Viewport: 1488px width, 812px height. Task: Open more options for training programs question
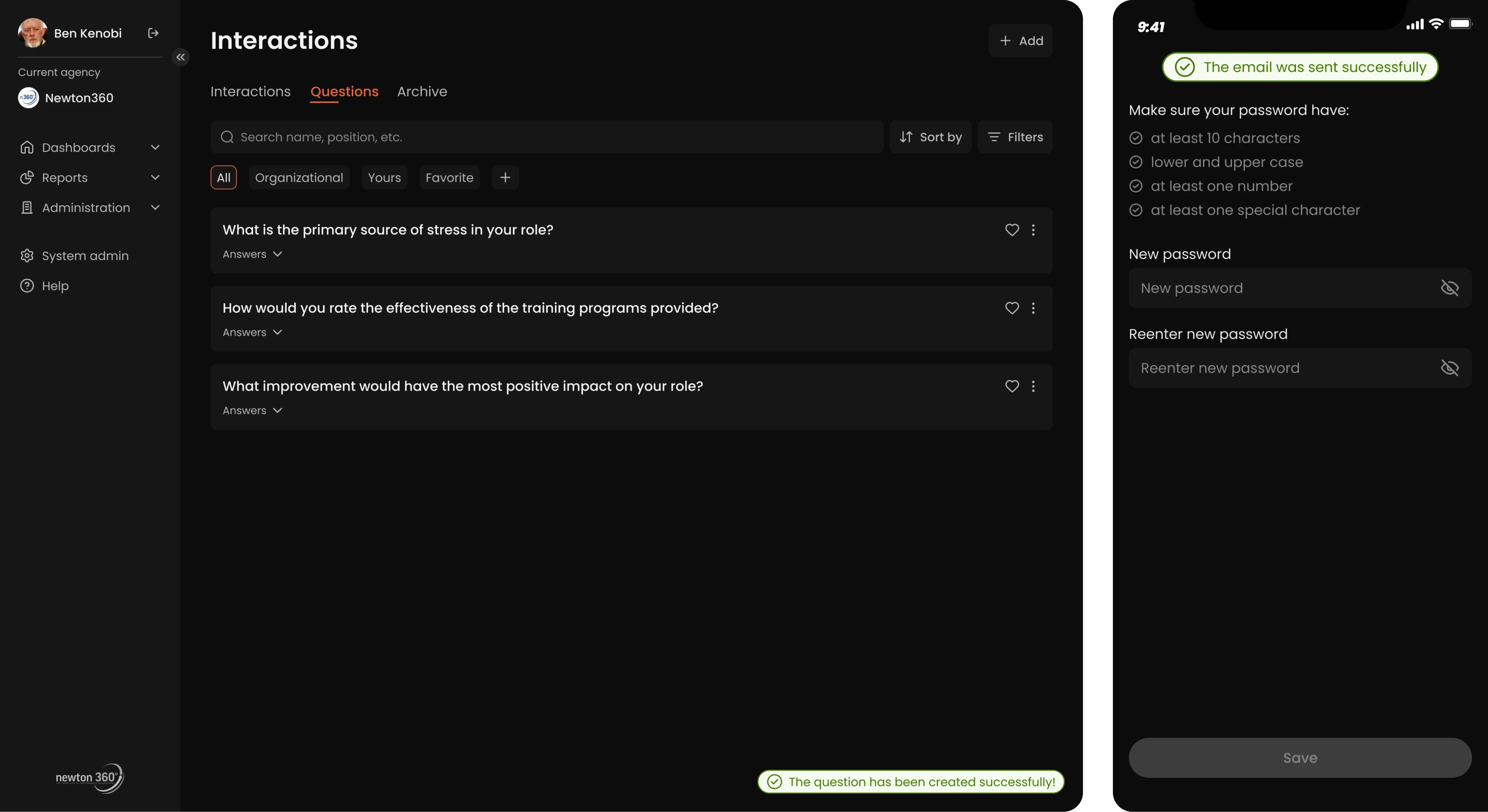[1034, 308]
